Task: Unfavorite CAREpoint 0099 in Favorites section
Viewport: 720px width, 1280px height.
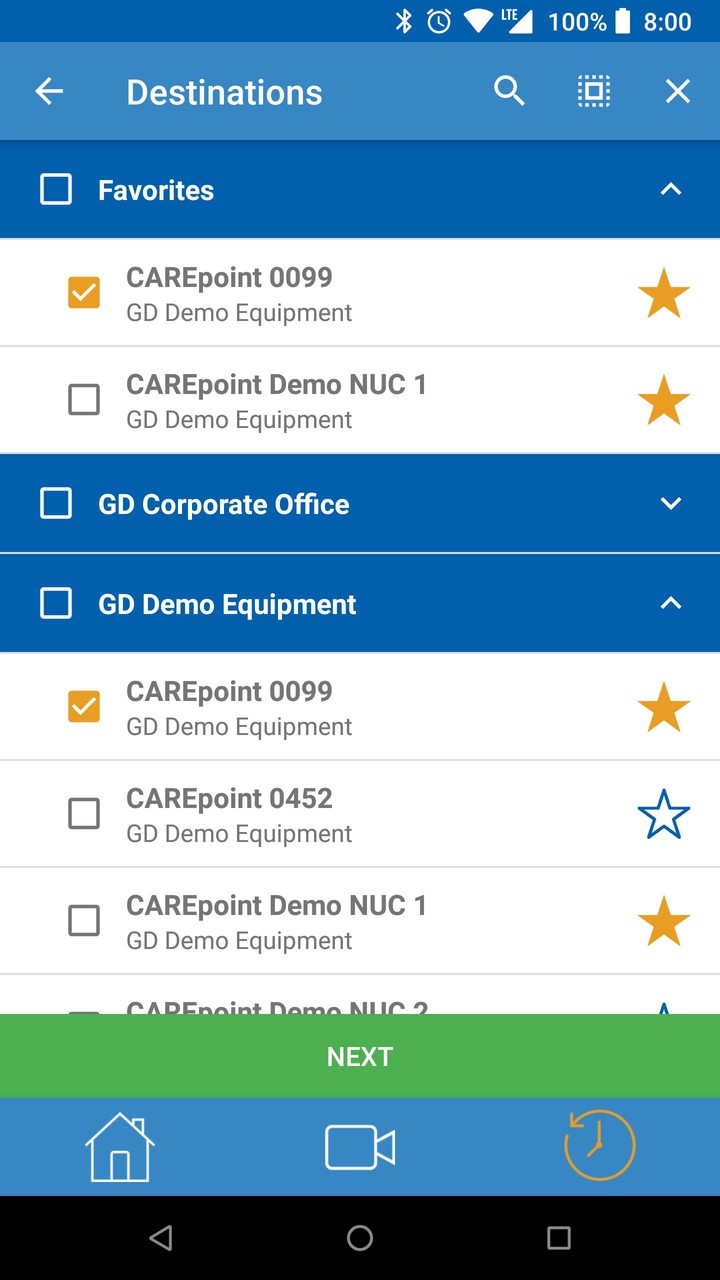Action: [x=664, y=294]
